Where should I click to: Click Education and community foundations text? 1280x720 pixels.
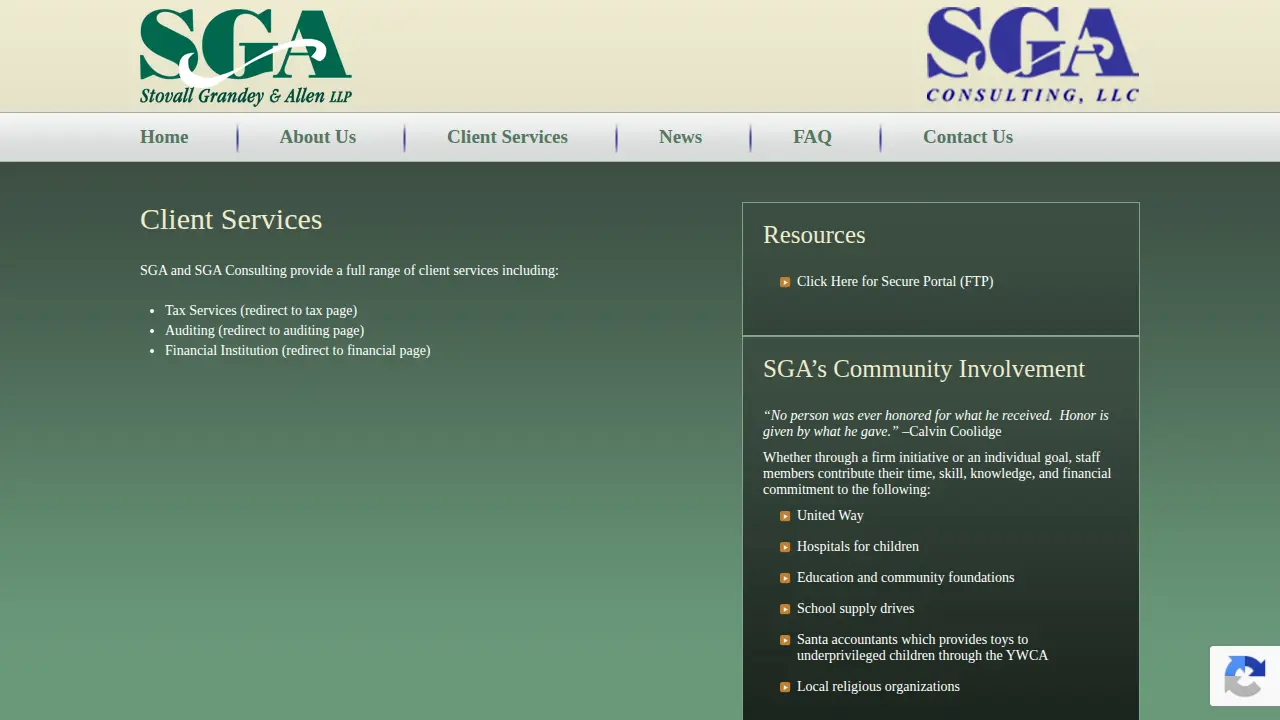click(x=905, y=577)
